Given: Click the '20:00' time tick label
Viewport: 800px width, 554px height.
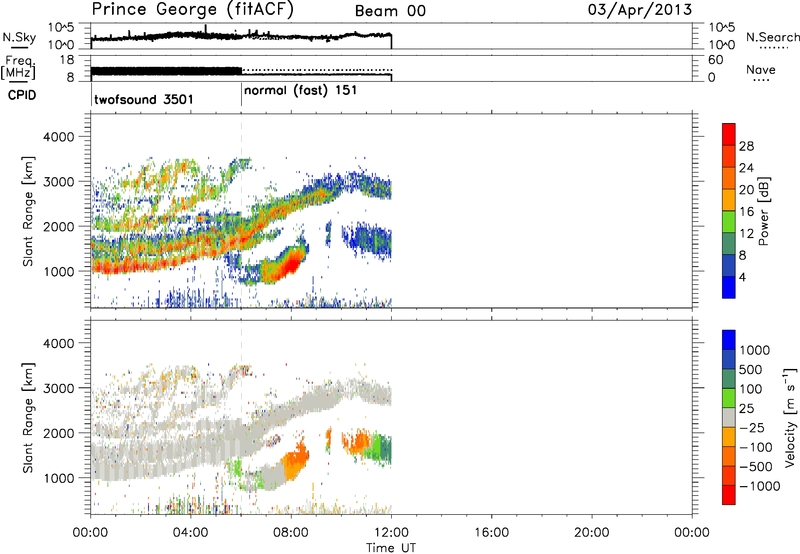Looking at the screenshot, I should pos(592,533).
